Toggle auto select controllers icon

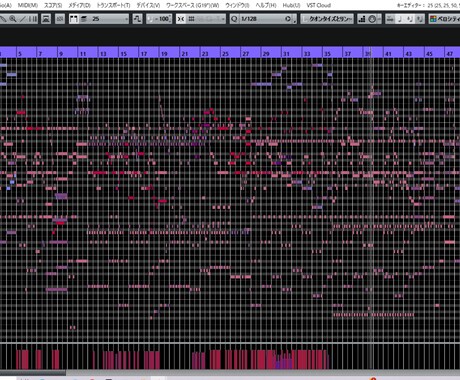[x=60, y=19]
